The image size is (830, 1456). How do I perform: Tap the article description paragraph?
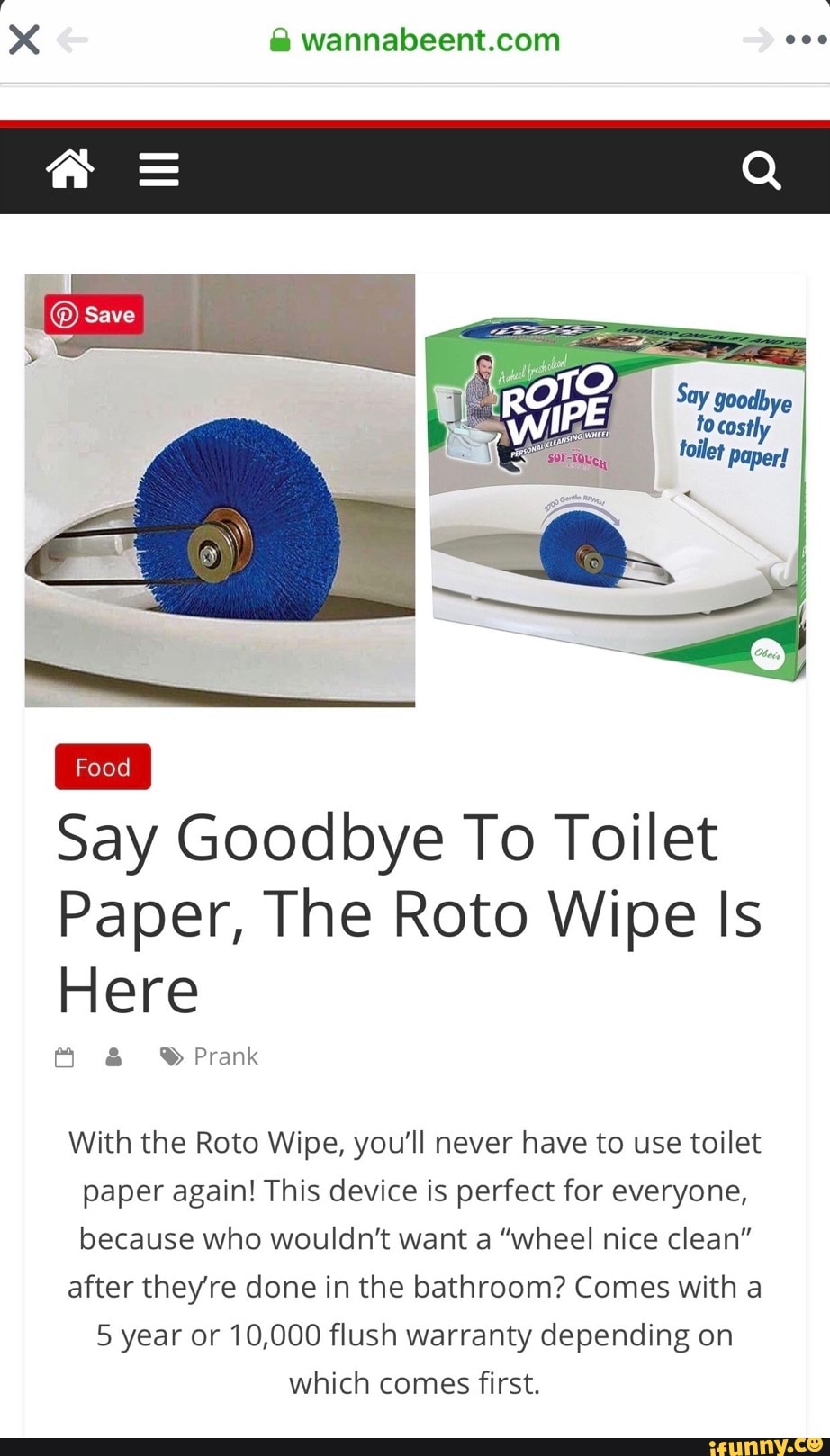coord(415,1263)
